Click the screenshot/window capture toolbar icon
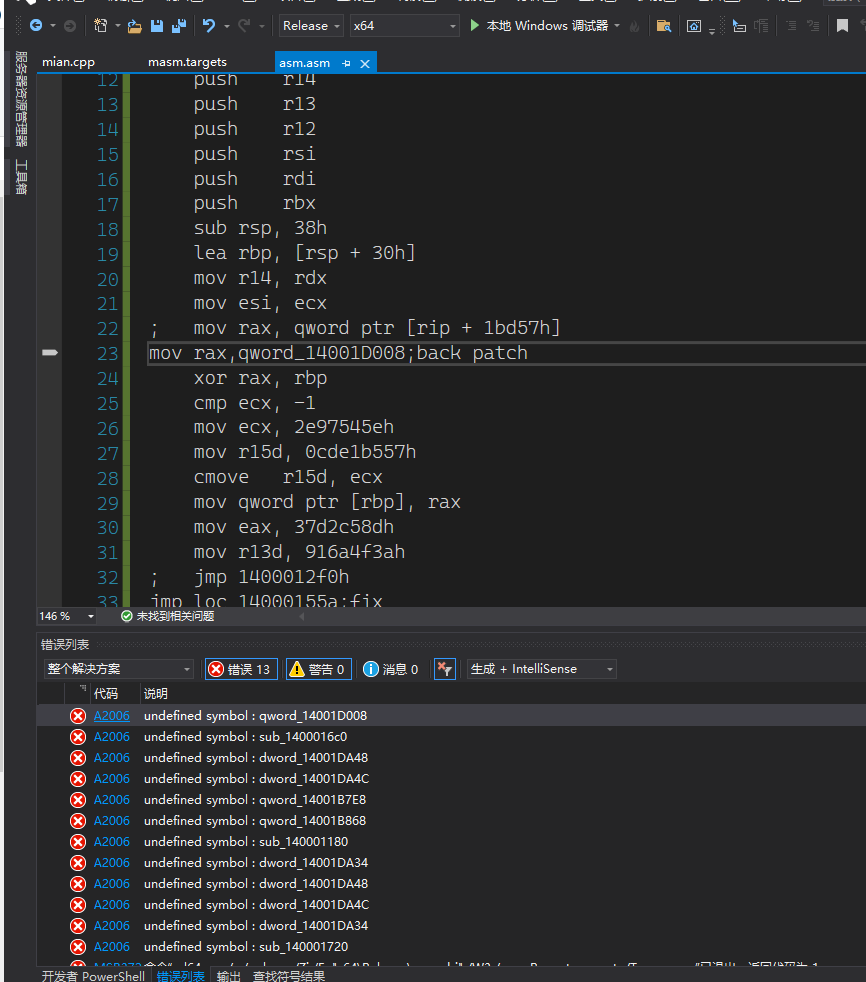Image resolution: width=866 pixels, height=982 pixels. coord(694,26)
